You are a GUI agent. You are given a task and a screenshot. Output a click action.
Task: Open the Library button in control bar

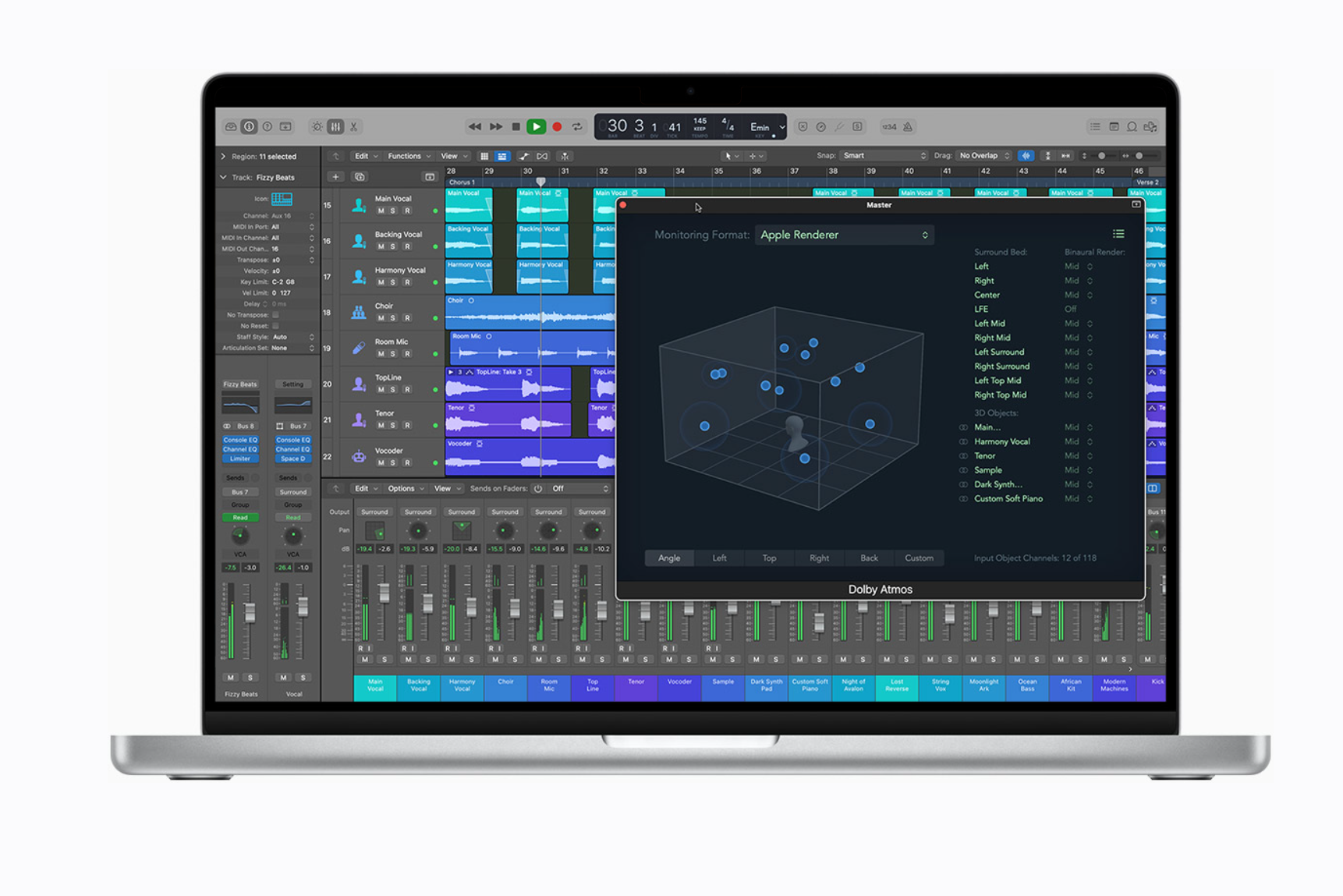[x=231, y=126]
